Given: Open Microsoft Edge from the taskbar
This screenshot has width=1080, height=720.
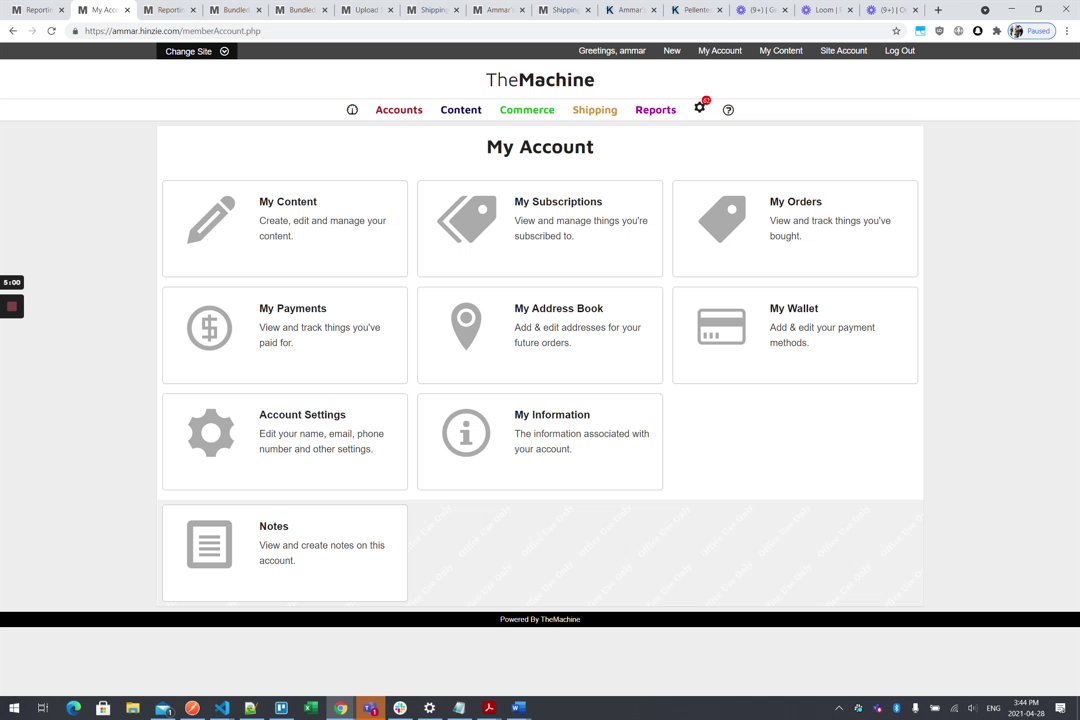Looking at the screenshot, I should [74, 708].
